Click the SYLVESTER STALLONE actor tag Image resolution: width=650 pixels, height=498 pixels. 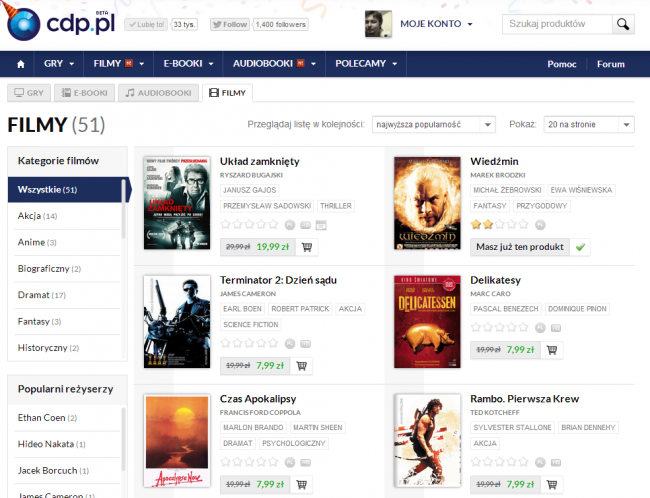click(512, 428)
